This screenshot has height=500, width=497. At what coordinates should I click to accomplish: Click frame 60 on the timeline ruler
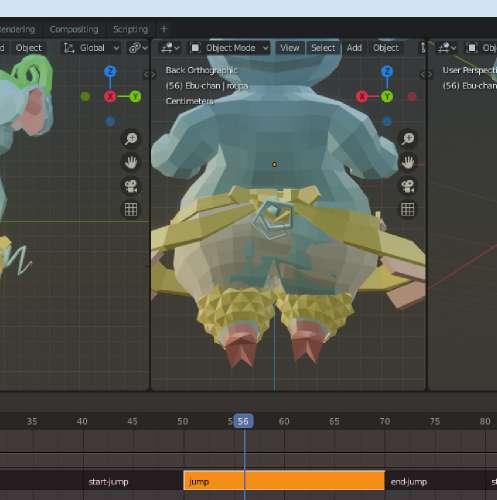click(x=284, y=421)
